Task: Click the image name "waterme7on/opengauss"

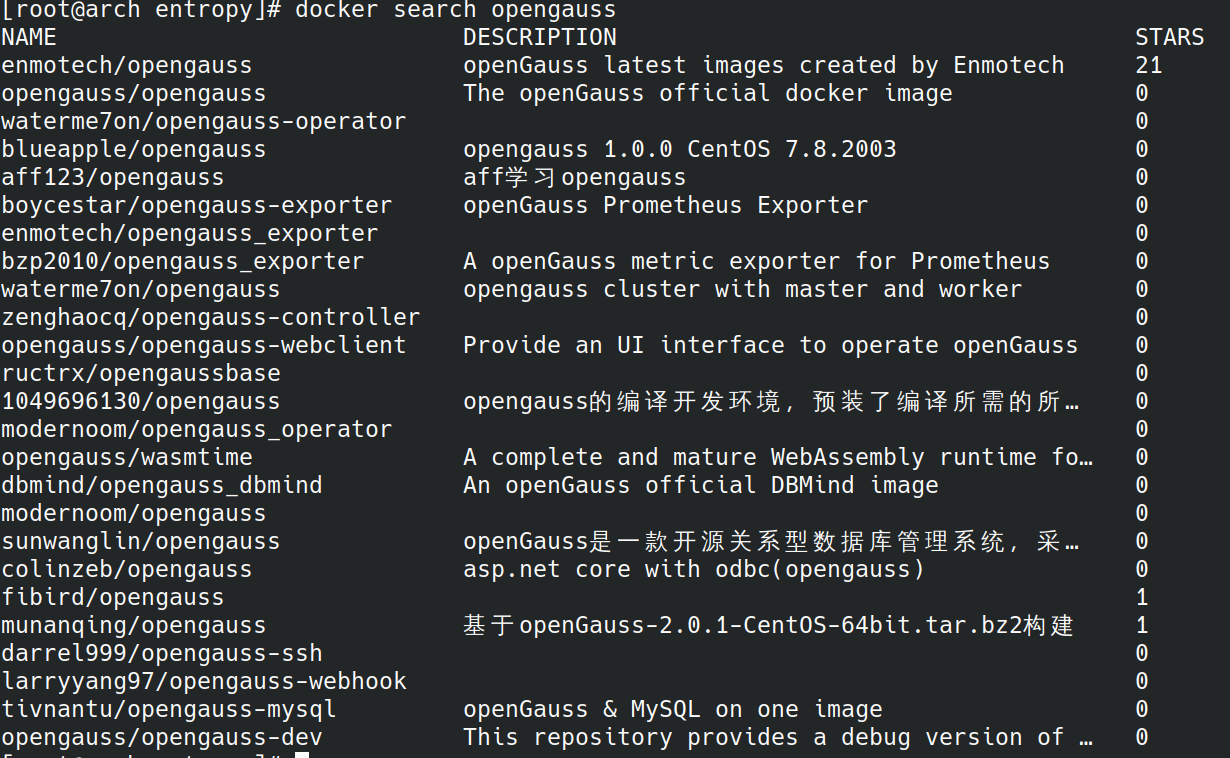Action: point(140,290)
